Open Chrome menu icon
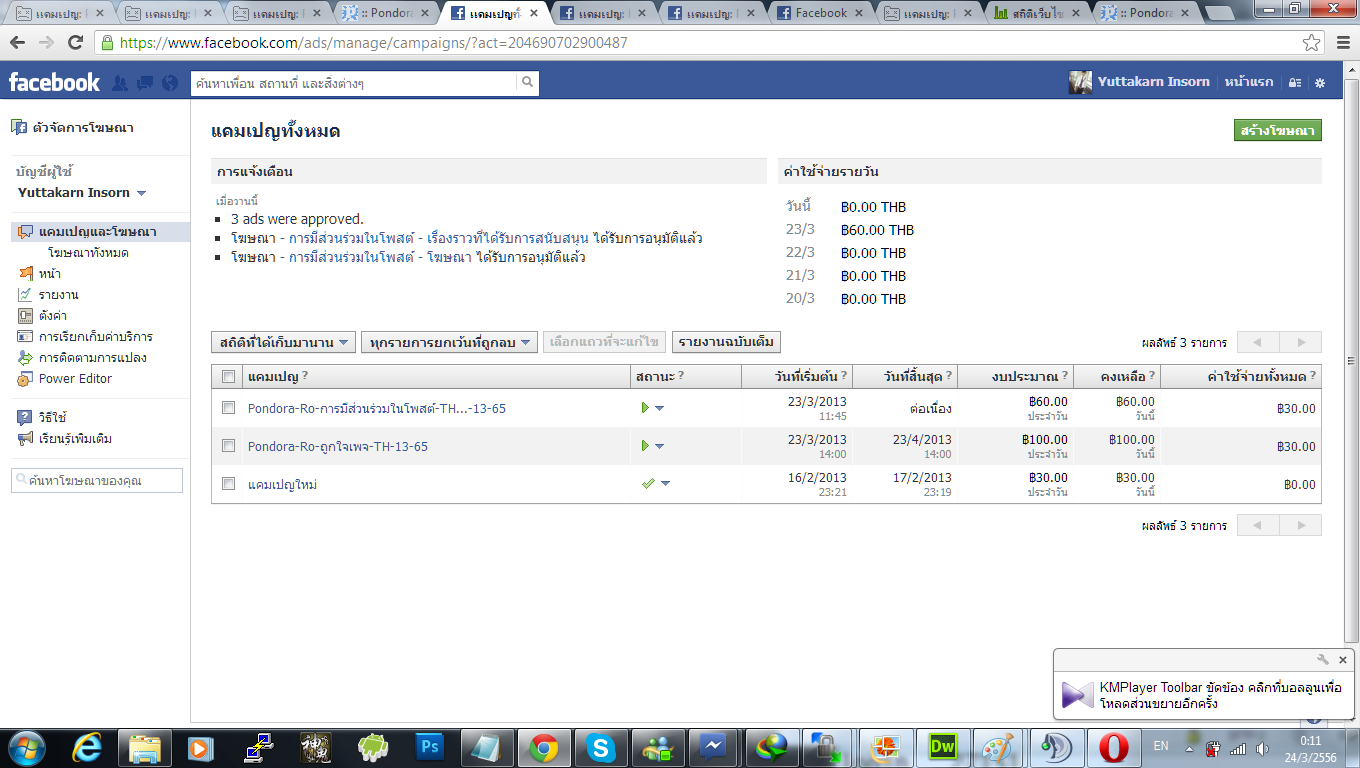 (1343, 43)
